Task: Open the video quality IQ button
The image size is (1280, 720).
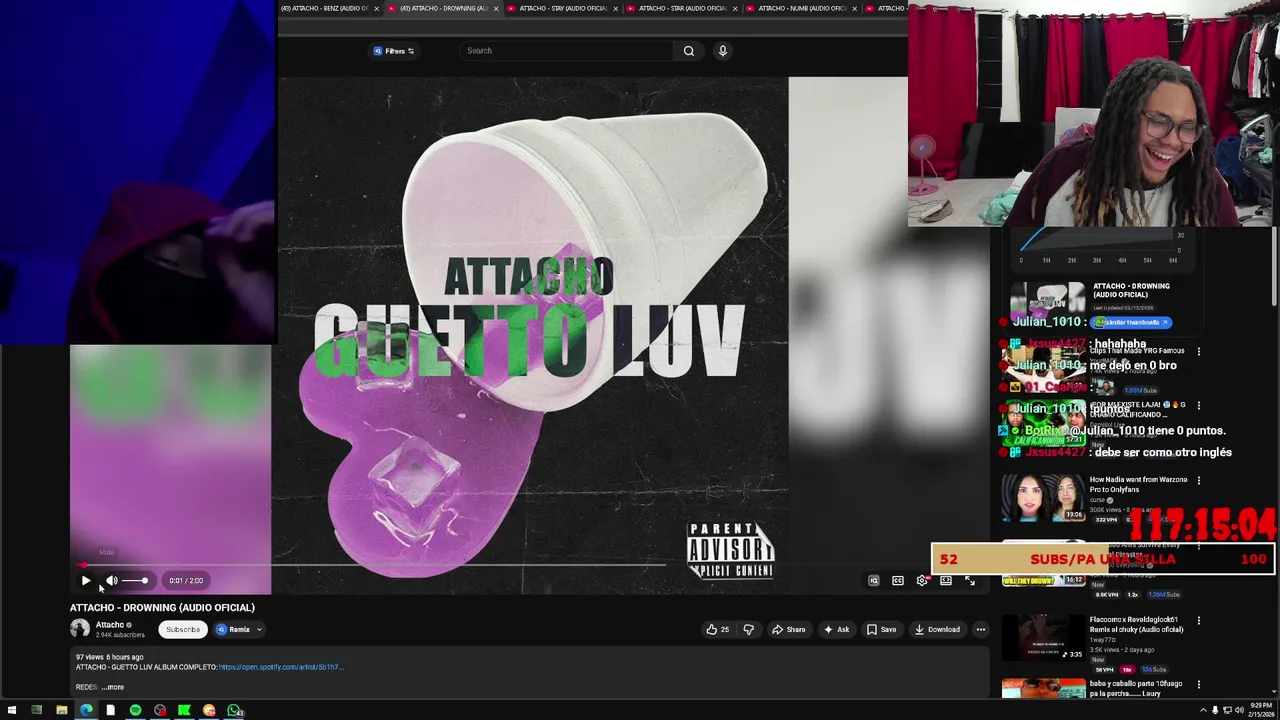Action: (874, 580)
